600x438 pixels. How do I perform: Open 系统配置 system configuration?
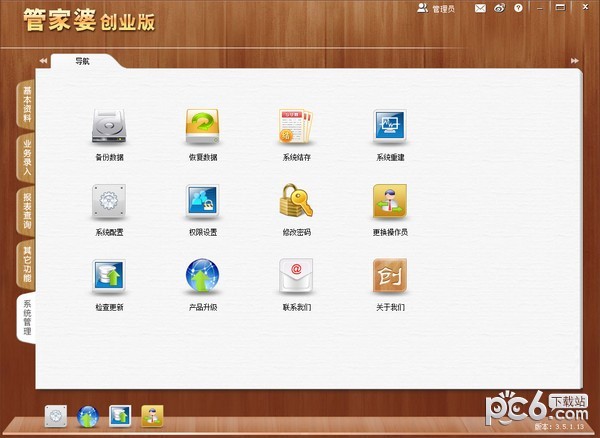tap(109, 202)
